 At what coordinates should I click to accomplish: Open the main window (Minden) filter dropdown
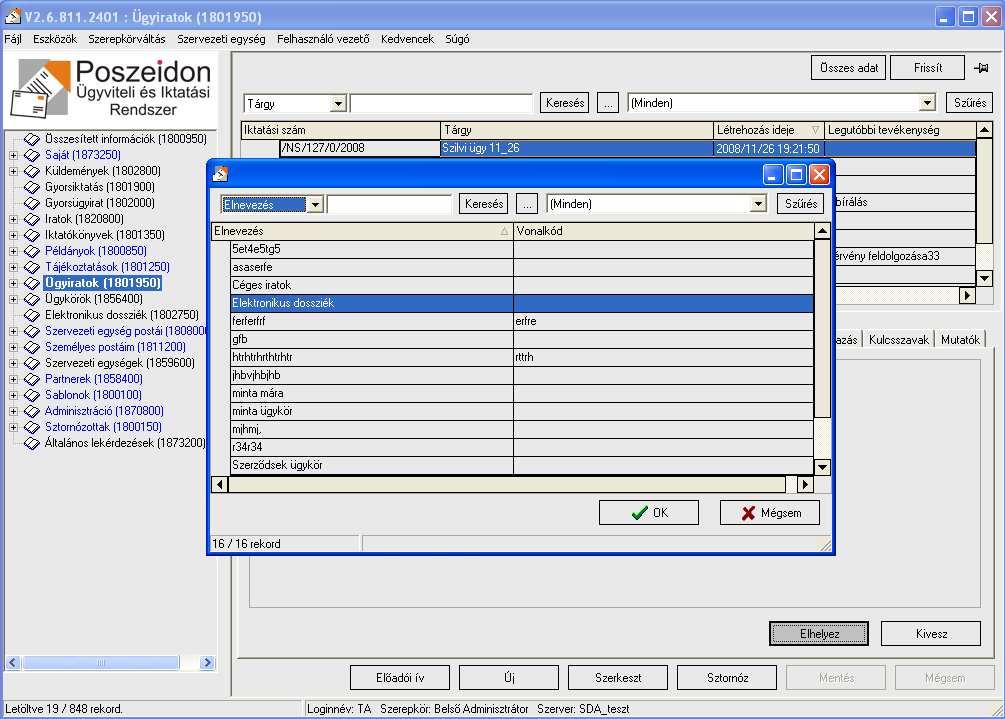click(x=927, y=103)
